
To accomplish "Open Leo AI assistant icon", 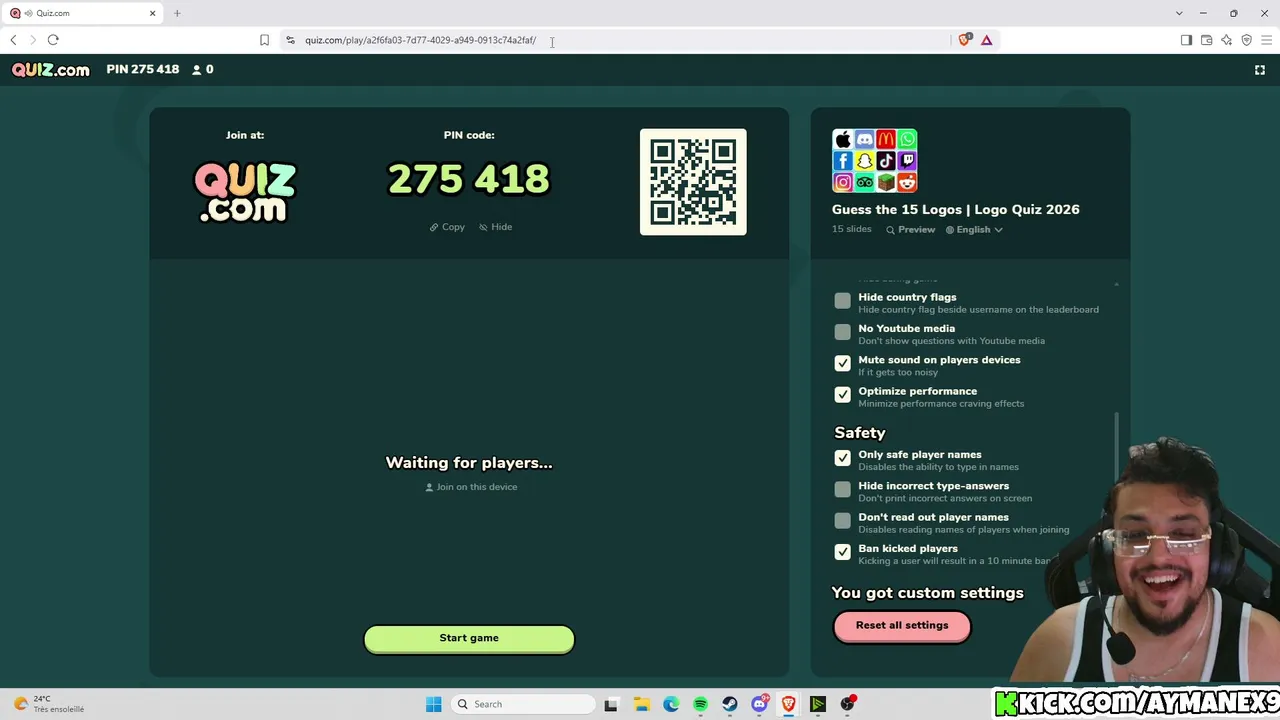I will click(x=1226, y=40).
